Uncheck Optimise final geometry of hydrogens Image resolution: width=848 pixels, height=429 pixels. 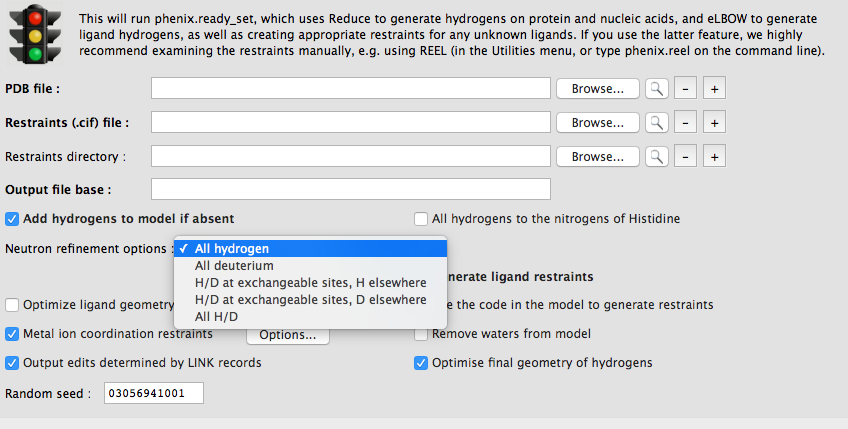(421, 362)
